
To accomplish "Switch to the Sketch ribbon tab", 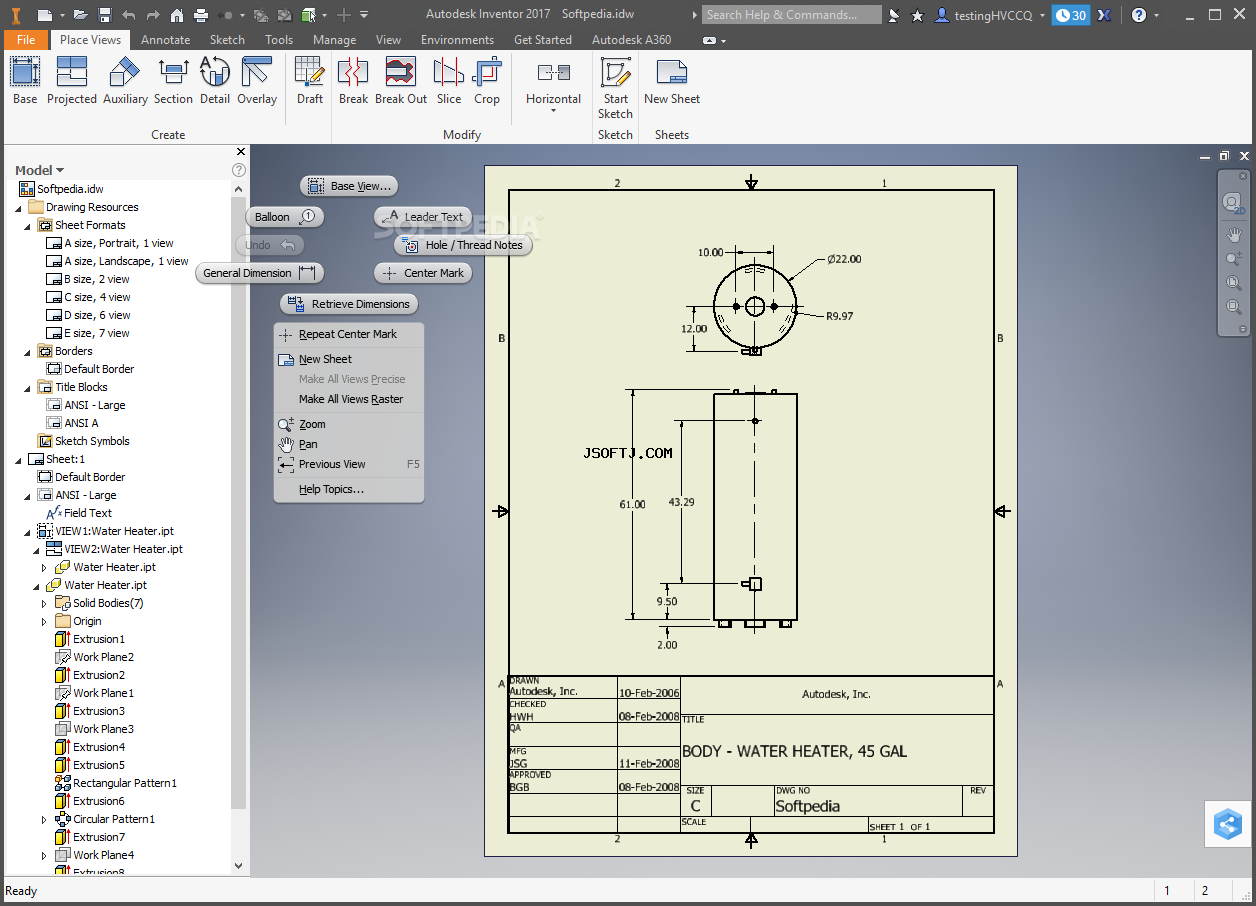I will (227, 40).
